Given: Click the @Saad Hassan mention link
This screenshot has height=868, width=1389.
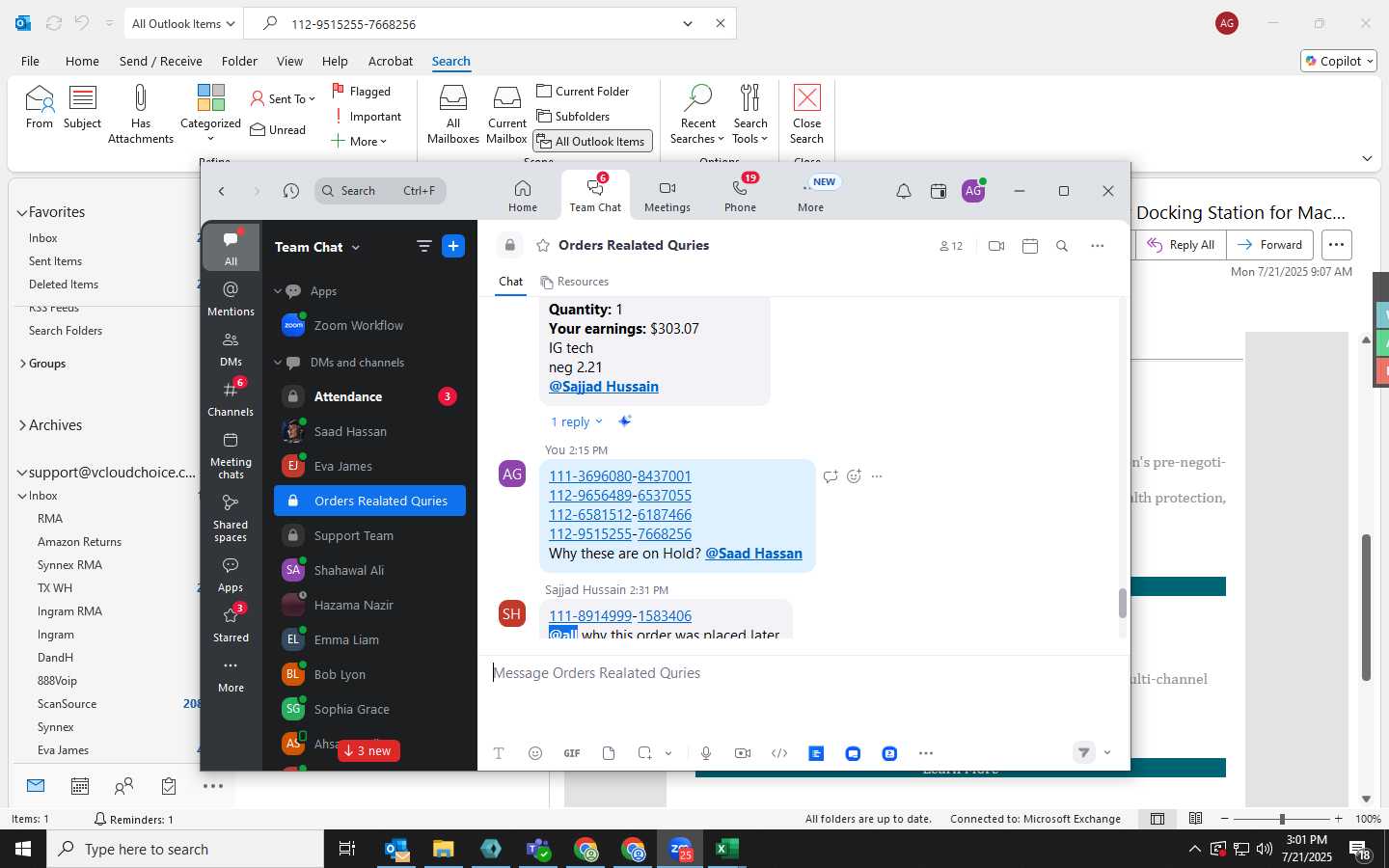Looking at the screenshot, I should tap(753, 554).
